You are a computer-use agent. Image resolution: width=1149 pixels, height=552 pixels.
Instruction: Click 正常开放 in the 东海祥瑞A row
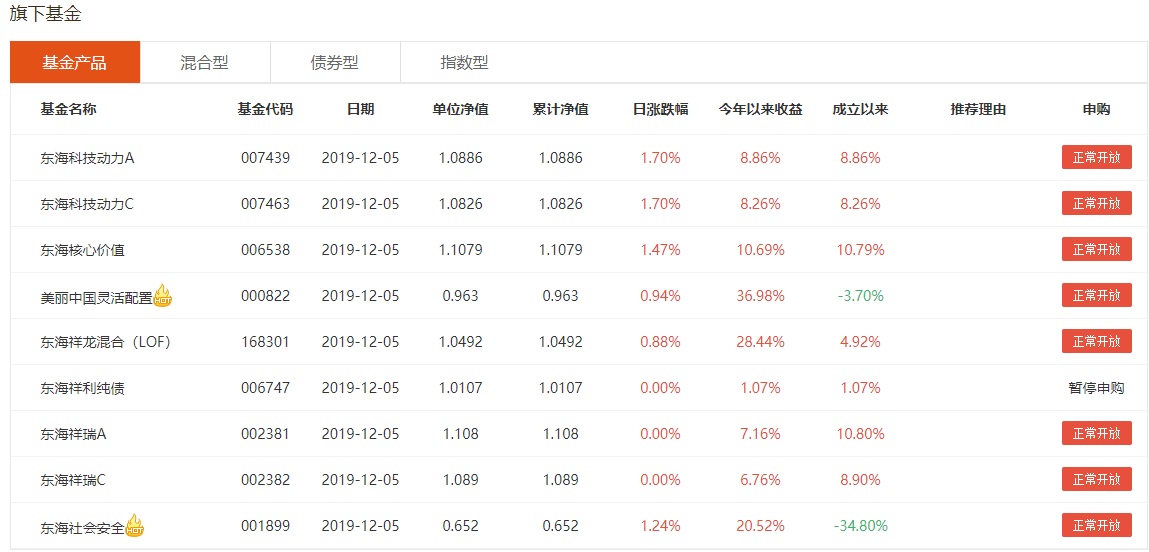(1096, 433)
